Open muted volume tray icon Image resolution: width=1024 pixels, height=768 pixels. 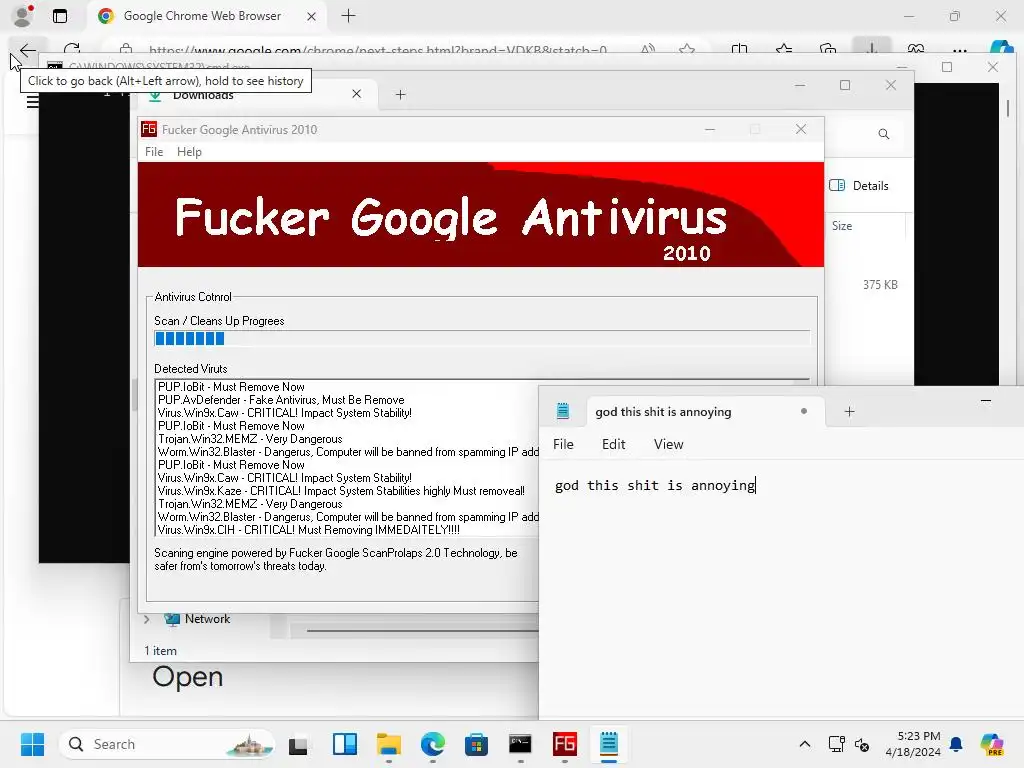pos(862,744)
